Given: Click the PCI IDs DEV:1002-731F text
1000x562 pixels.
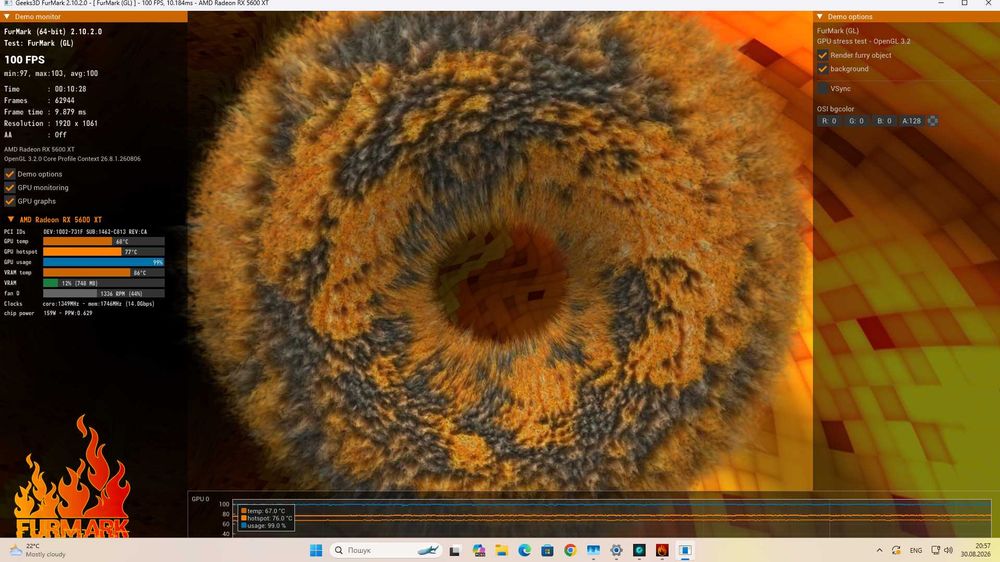Looking at the screenshot, I should (x=75, y=232).
